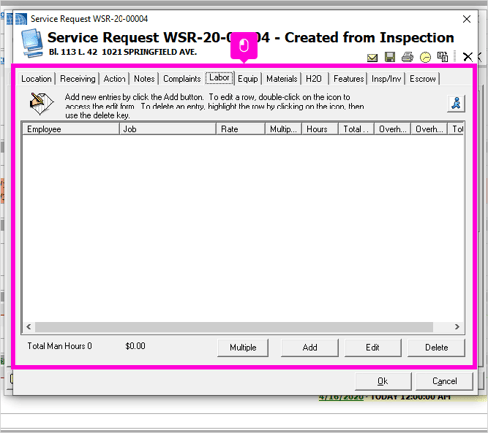Select the Complaints tab

coord(182,79)
